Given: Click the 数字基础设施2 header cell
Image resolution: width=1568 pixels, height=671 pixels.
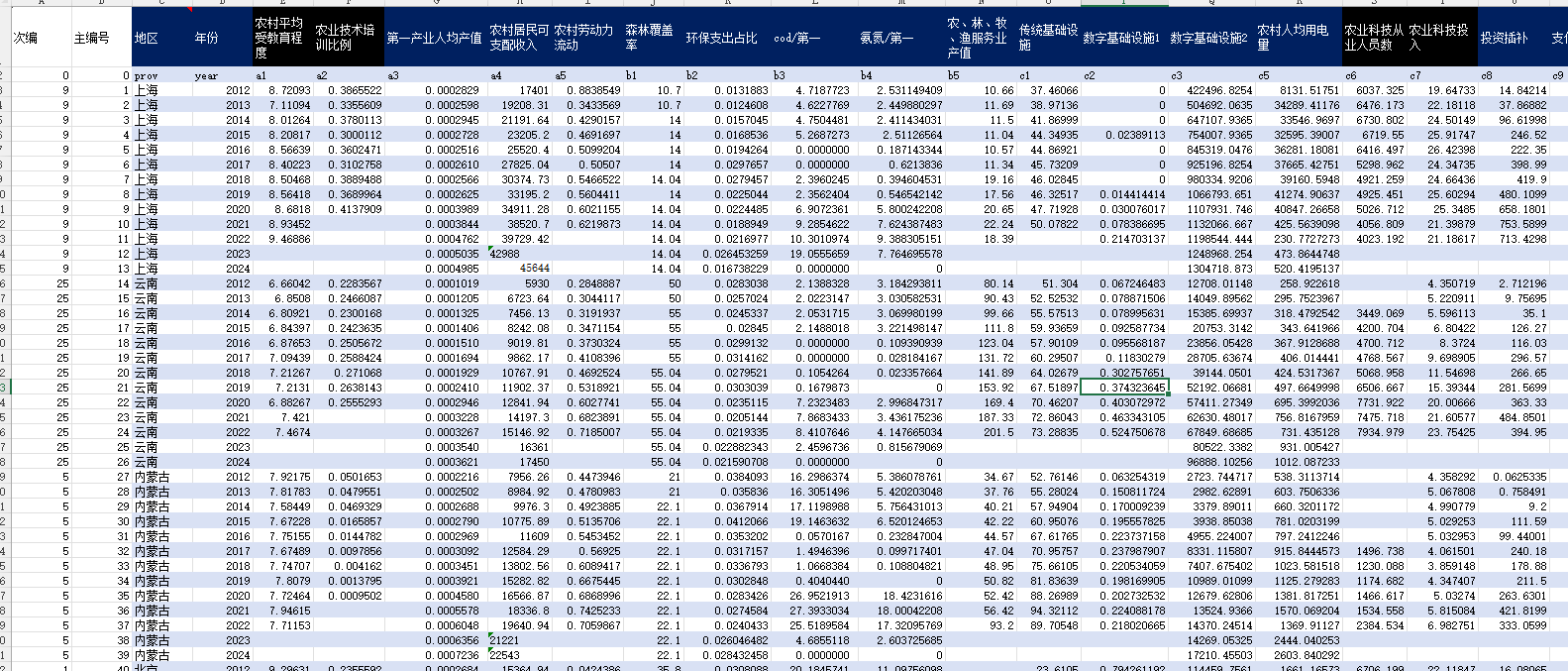Looking at the screenshot, I should coord(1211,38).
